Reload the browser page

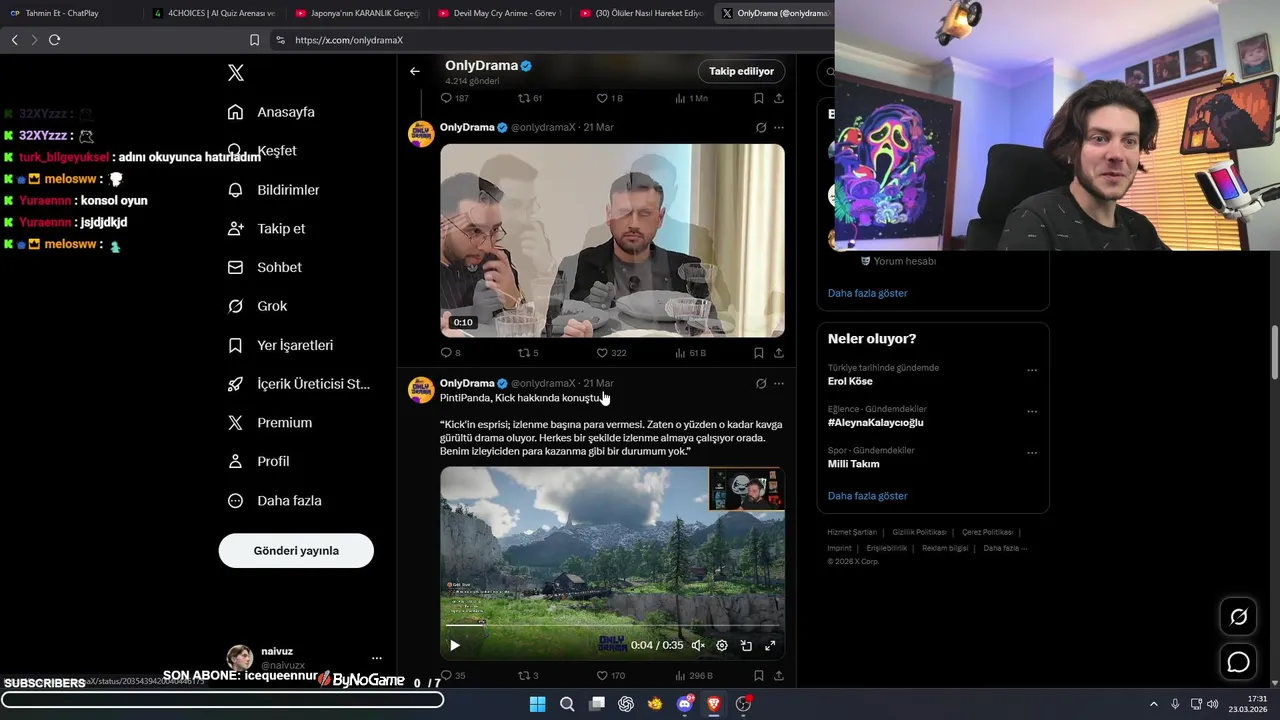click(x=54, y=40)
